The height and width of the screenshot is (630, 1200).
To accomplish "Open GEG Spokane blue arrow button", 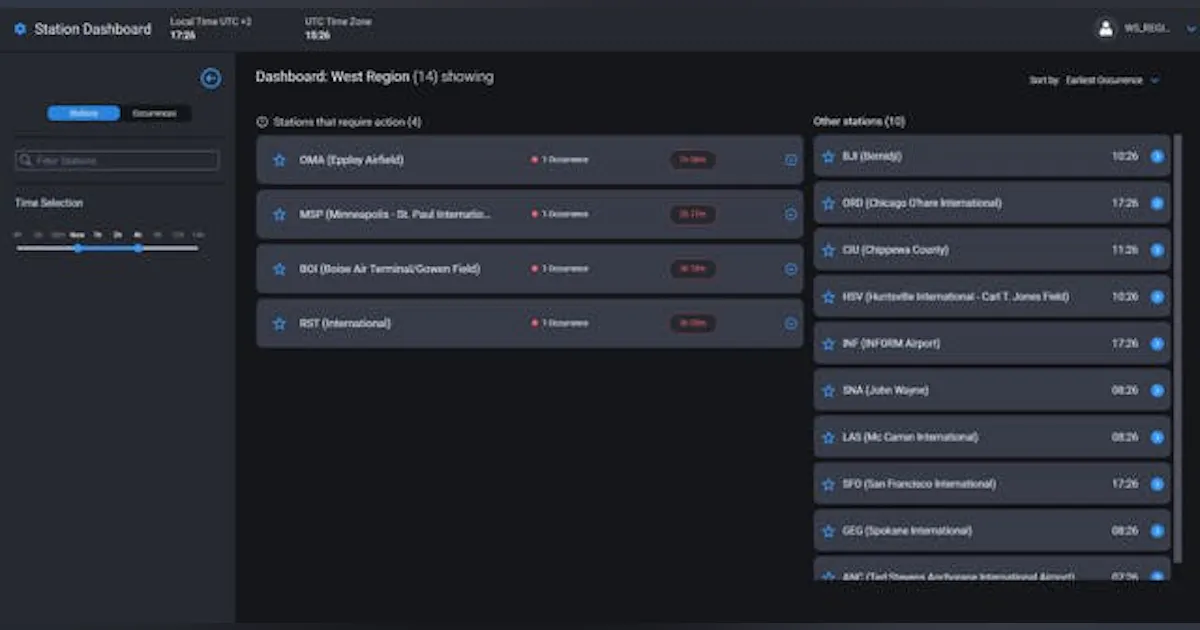I will tap(1157, 531).
